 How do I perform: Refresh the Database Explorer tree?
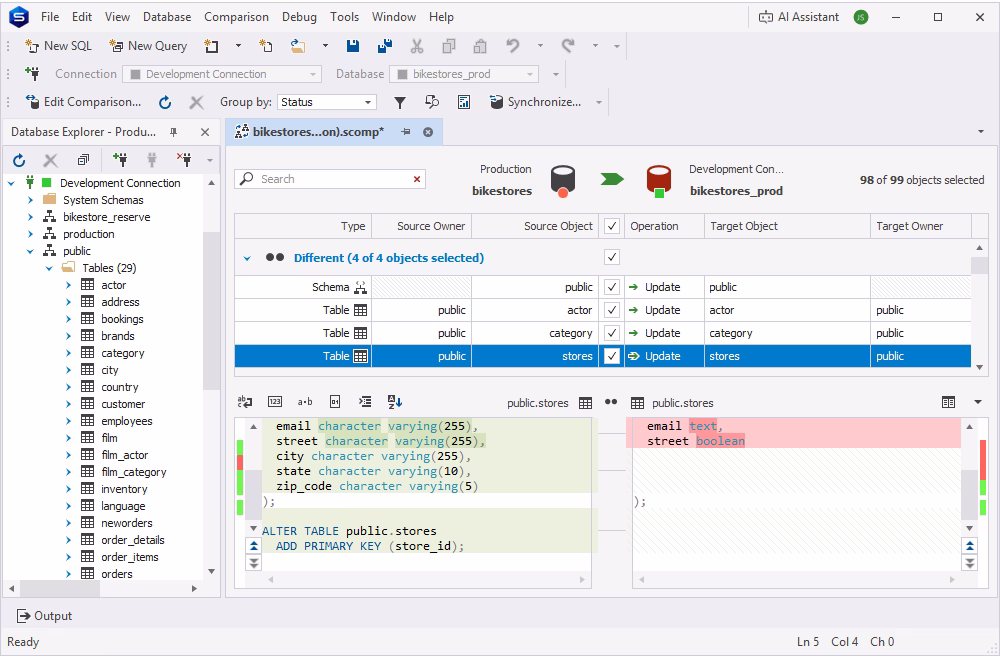point(19,160)
